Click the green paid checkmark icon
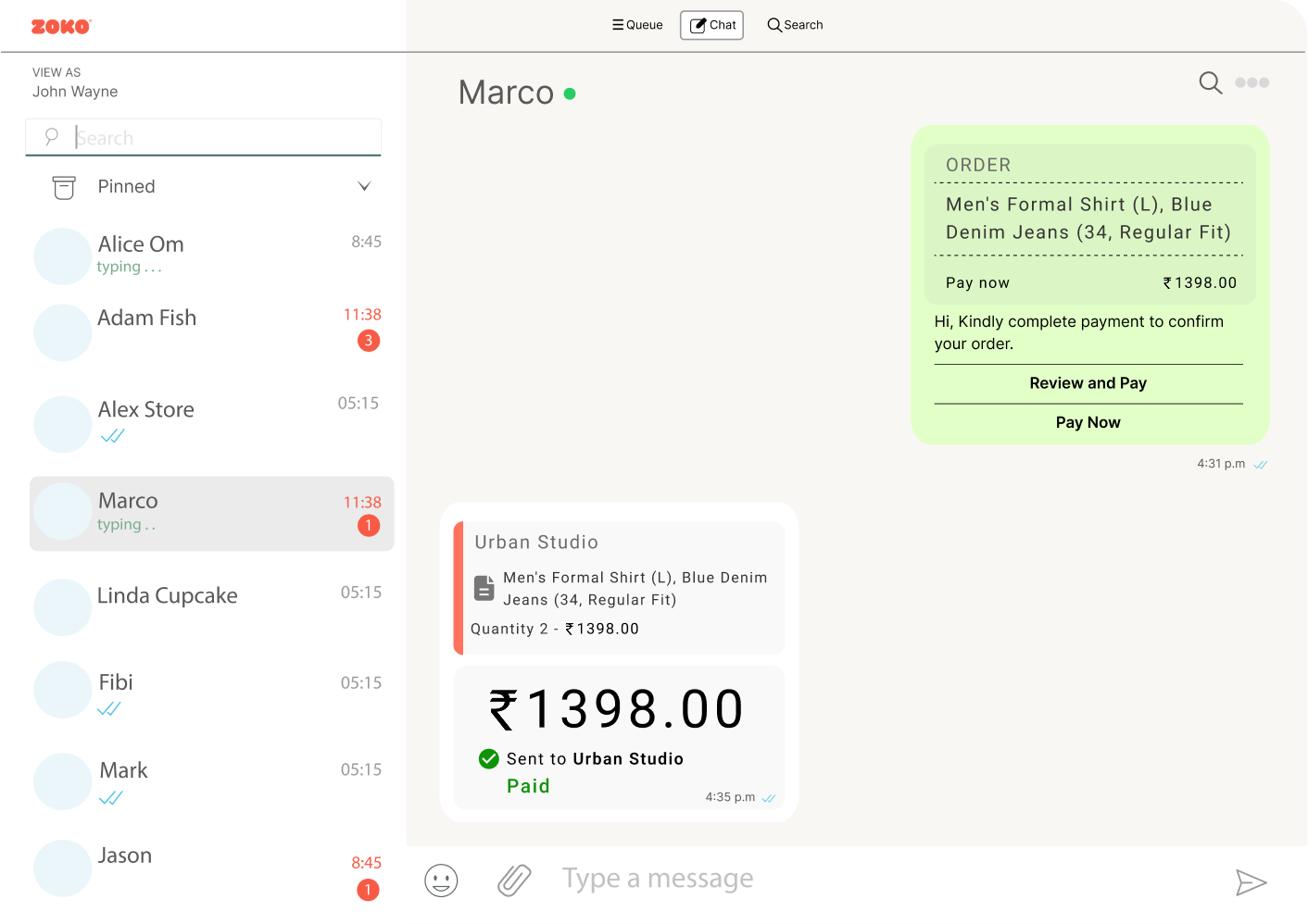The width and height of the screenshot is (1308, 924). click(489, 759)
